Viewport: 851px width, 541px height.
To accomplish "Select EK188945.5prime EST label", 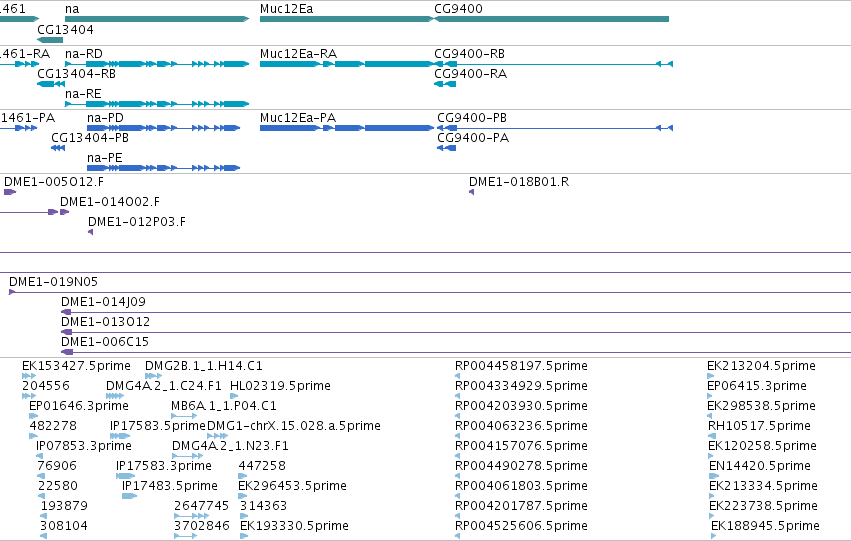I will [x=766, y=526].
